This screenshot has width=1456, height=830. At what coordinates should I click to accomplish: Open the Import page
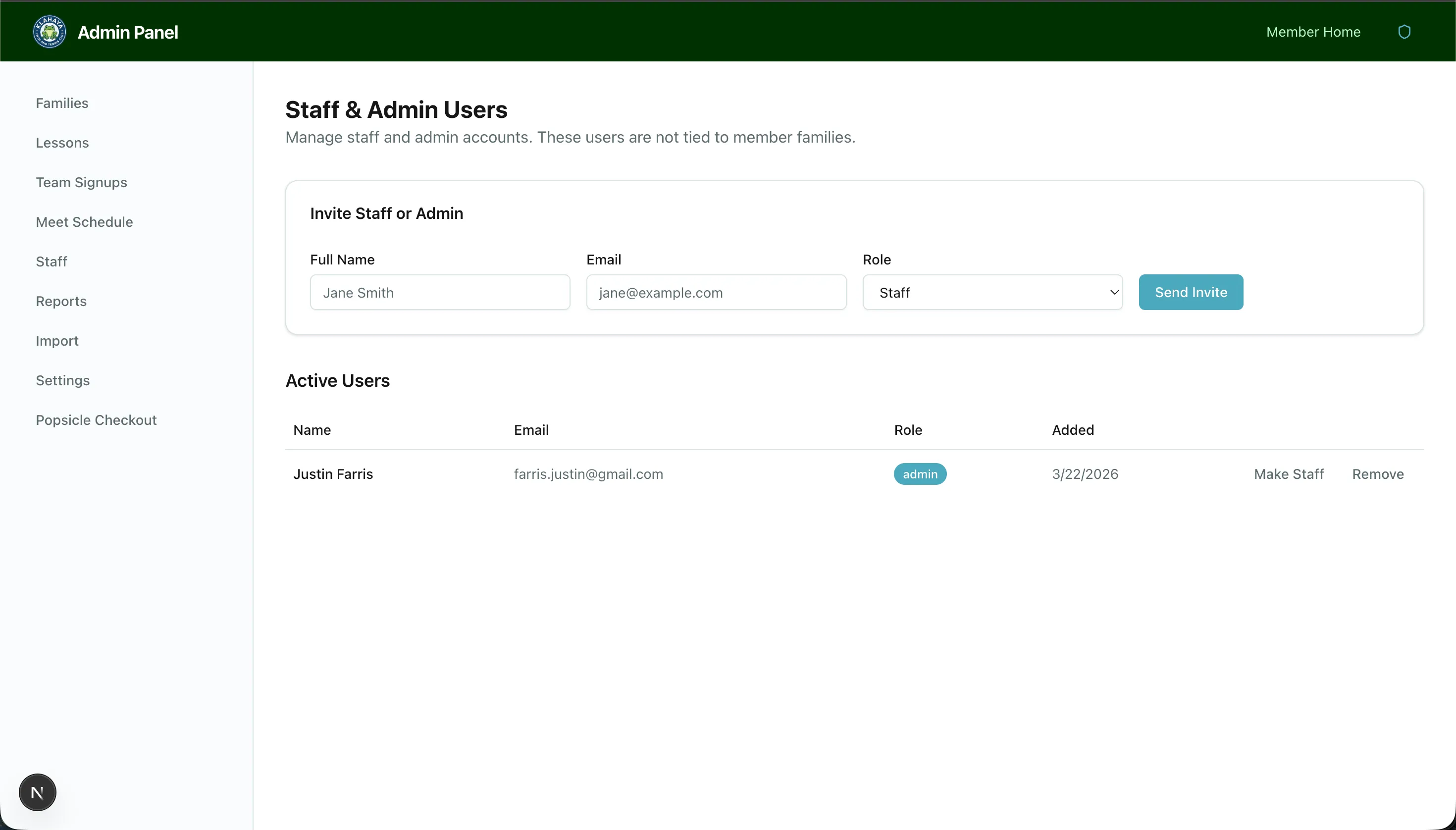pyautogui.click(x=57, y=341)
